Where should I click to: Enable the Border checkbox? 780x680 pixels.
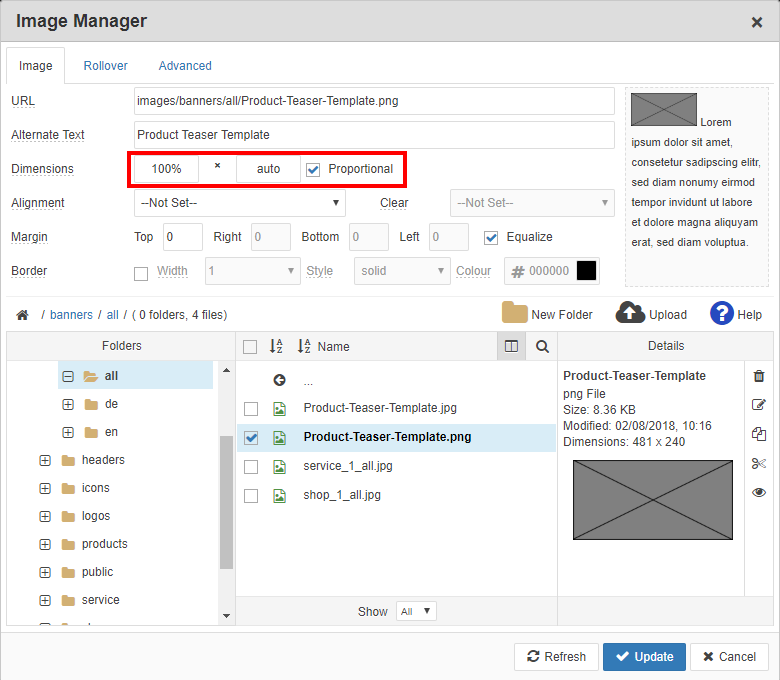pyautogui.click(x=141, y=274)
